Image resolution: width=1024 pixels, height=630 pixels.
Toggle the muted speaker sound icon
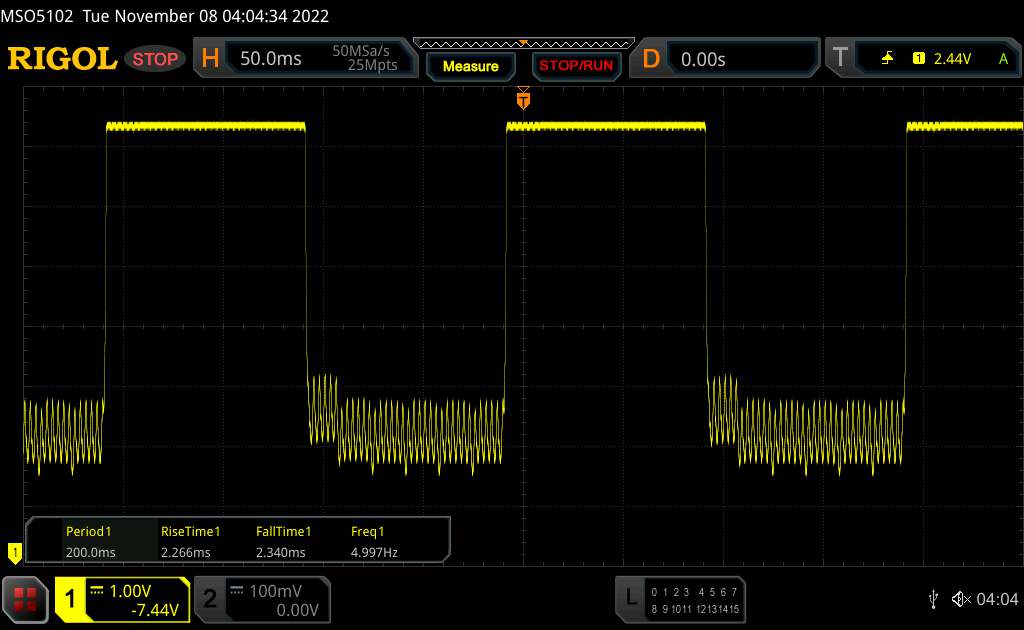point(961,599)
